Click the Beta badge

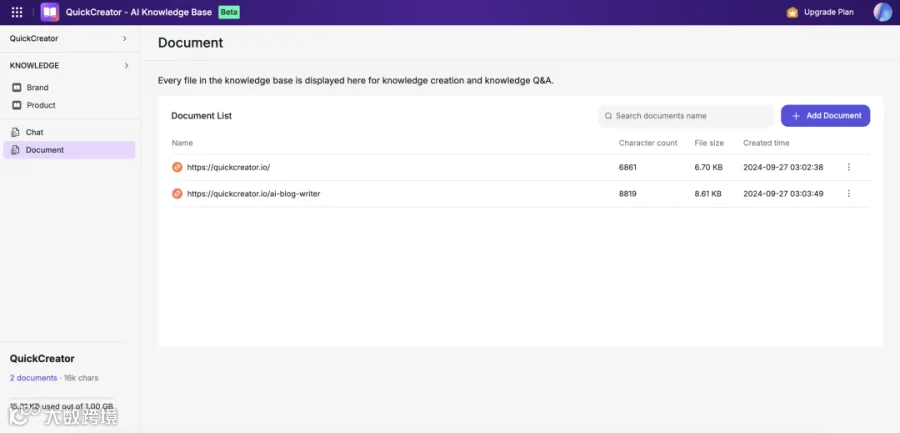coord(229,12)
